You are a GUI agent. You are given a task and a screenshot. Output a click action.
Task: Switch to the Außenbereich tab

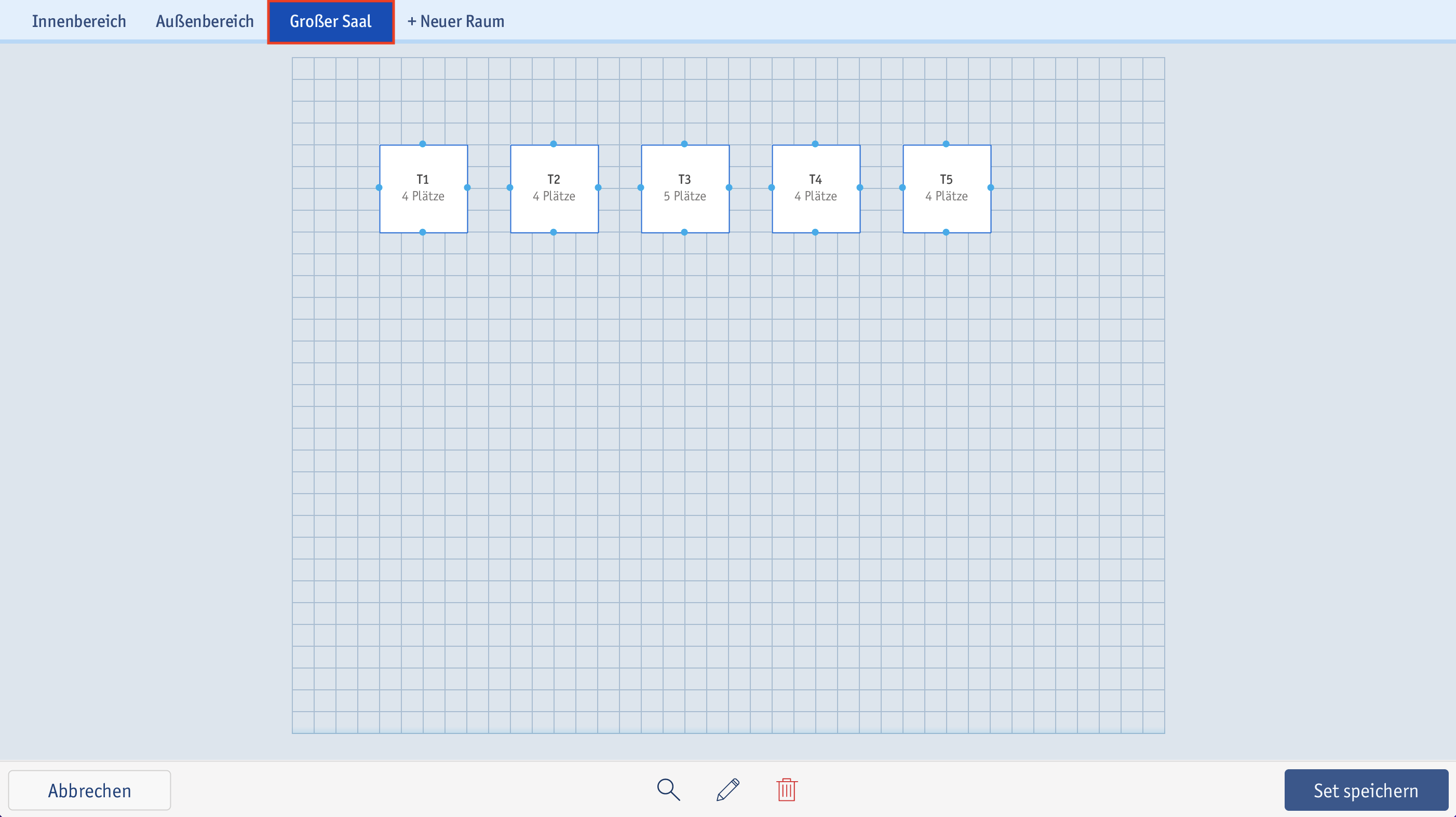pyautogui.click(x=205, y=21)
